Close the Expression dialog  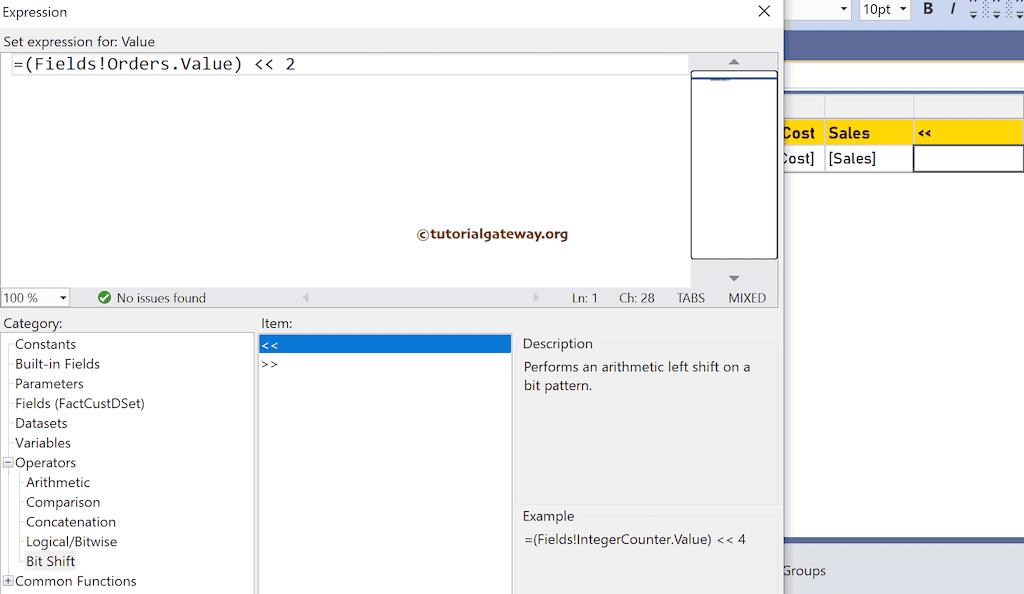(763, 11)
